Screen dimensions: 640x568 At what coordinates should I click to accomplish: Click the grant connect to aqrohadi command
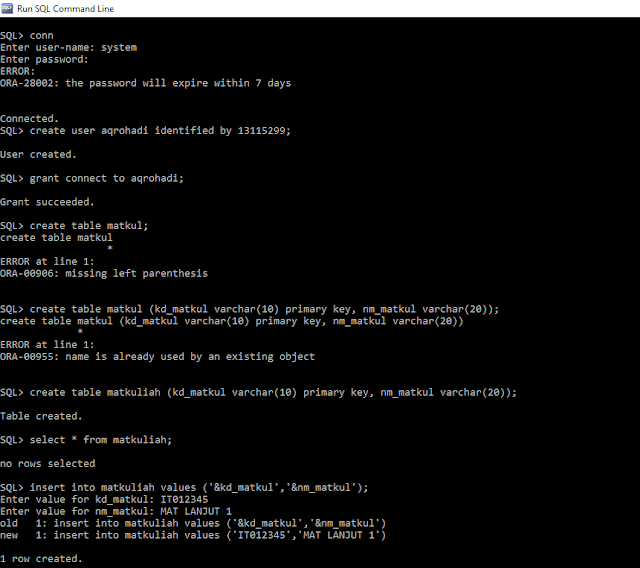tap(92, 178)
